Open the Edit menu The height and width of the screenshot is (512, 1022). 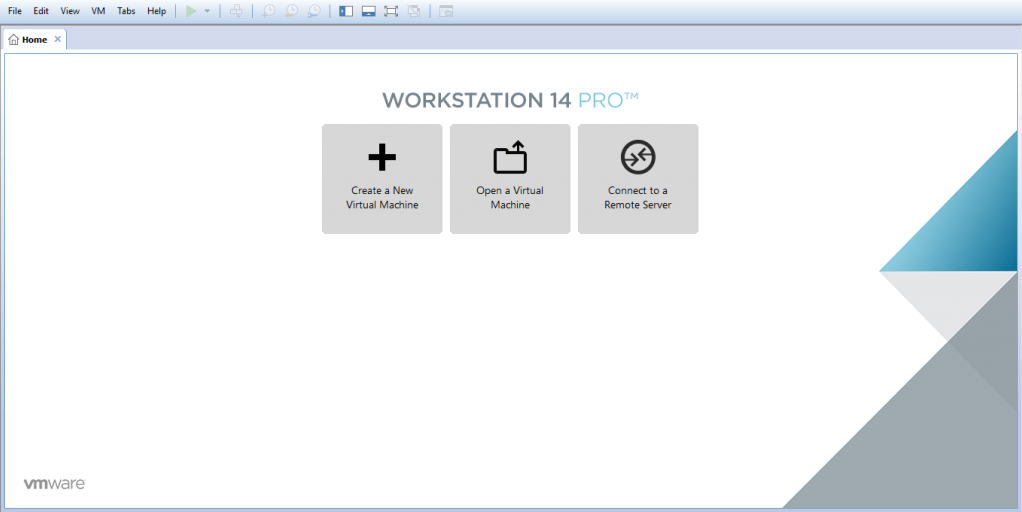(41, 11)
